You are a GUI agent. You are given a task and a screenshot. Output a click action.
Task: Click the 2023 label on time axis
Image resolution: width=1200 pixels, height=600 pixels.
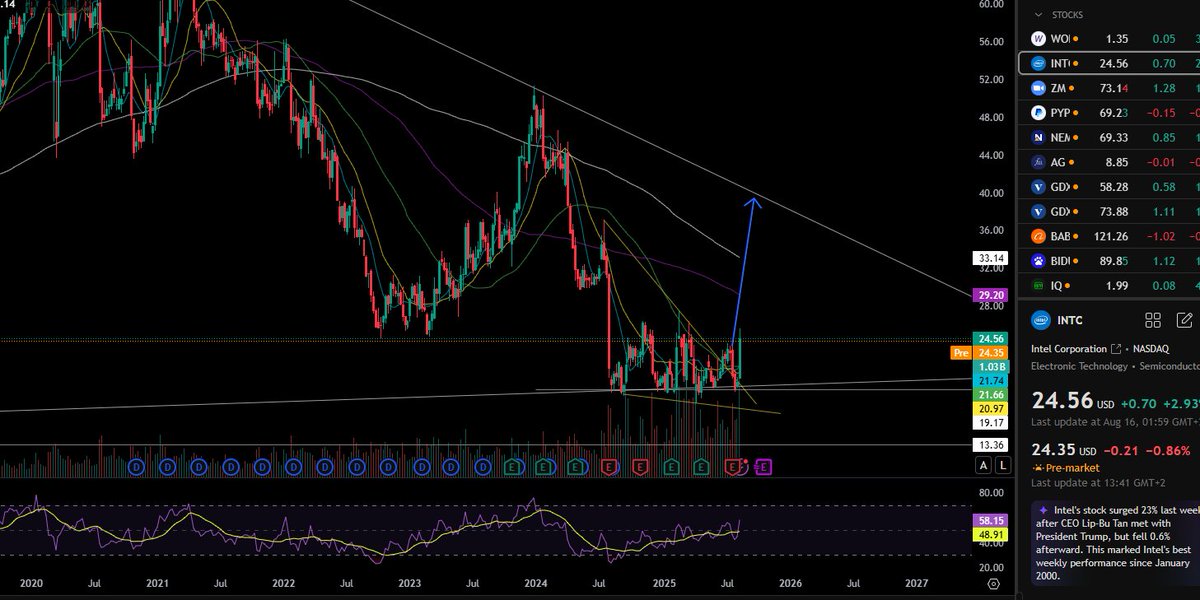[410, 582]
